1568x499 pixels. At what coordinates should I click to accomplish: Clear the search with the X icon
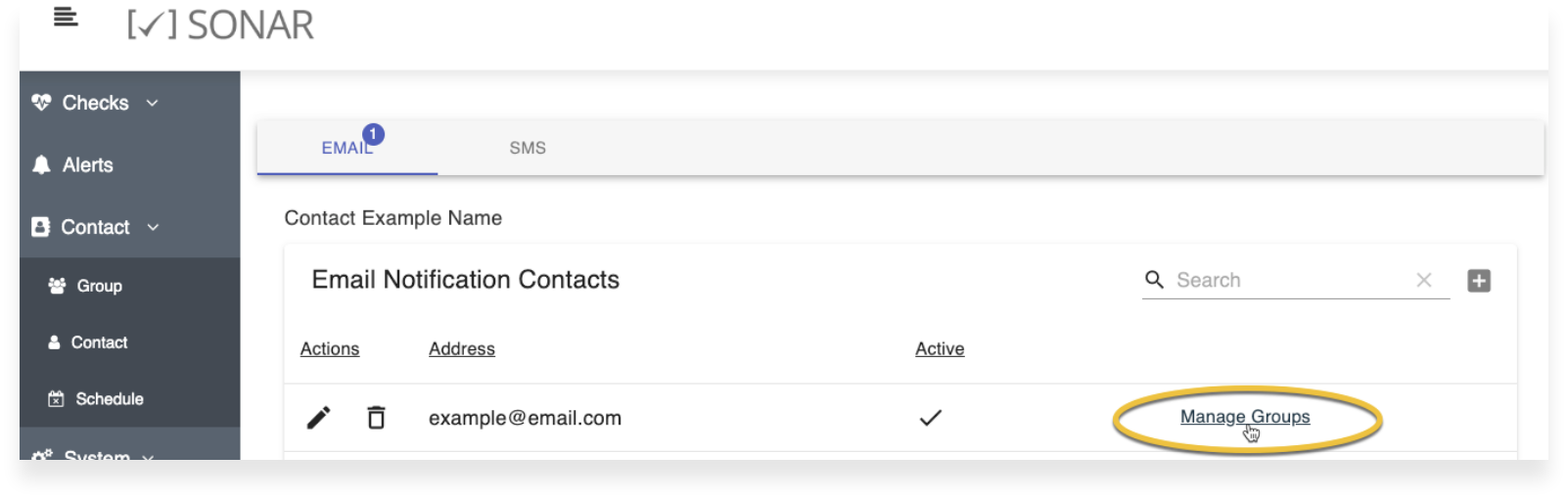[1424, 281]
